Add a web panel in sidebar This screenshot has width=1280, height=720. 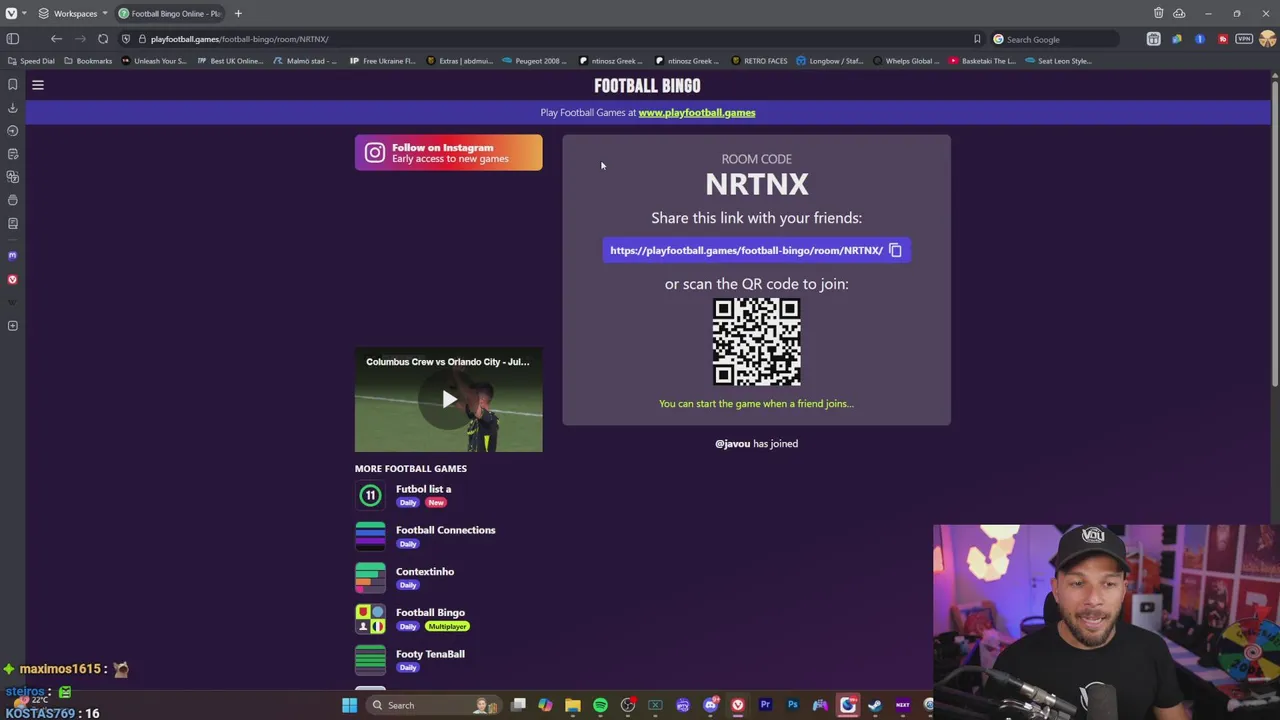click(x=12, y=326)
